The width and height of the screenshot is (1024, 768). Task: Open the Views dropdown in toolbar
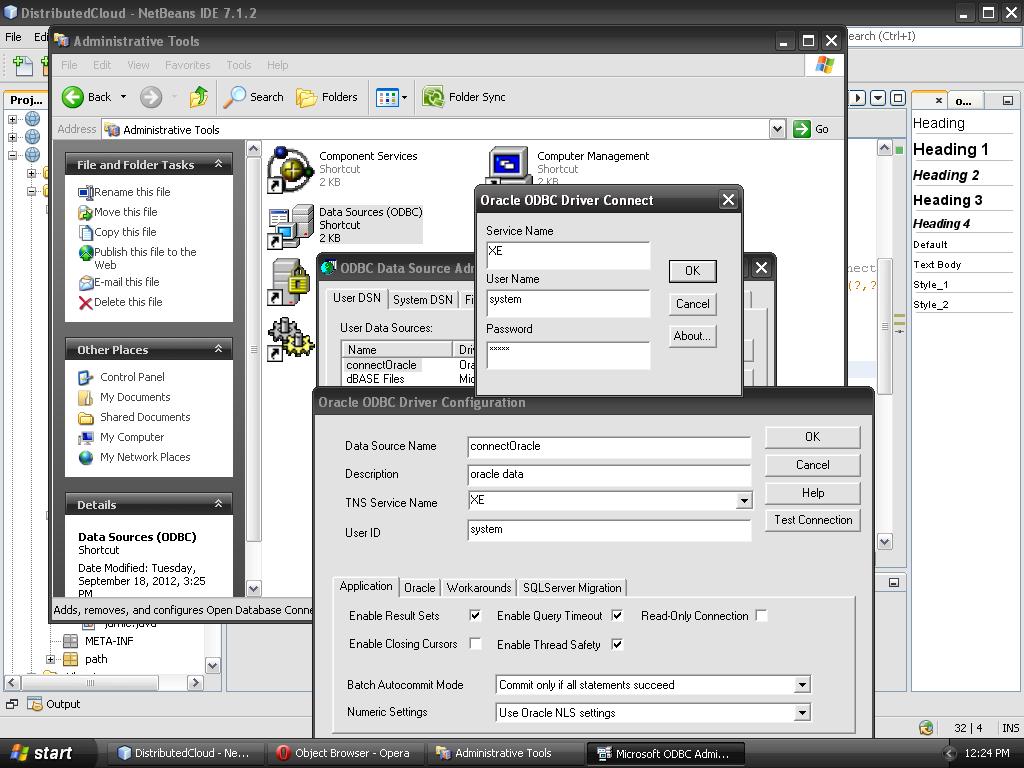click(404, 97)
